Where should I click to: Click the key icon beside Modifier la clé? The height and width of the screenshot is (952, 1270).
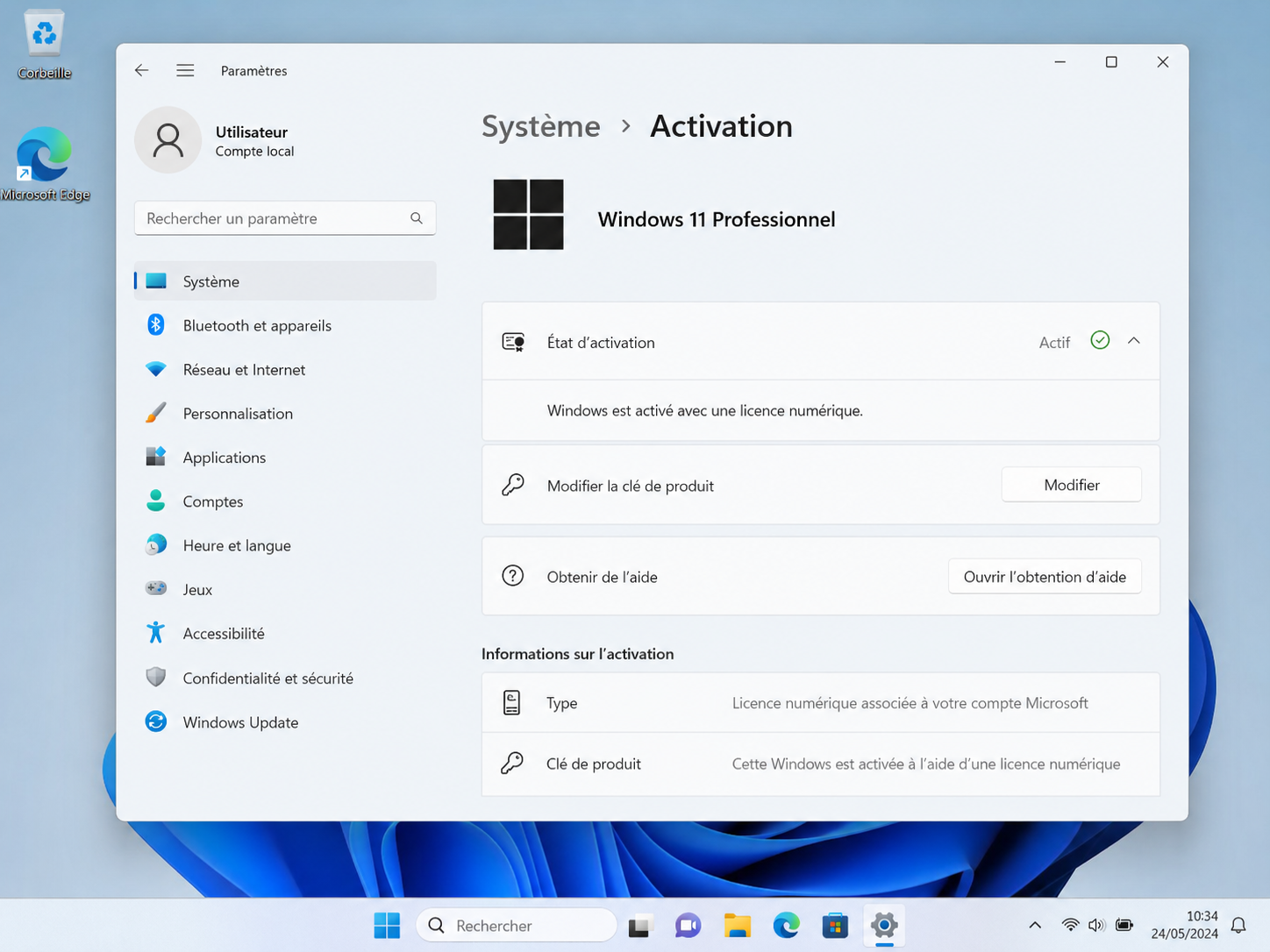513,485
